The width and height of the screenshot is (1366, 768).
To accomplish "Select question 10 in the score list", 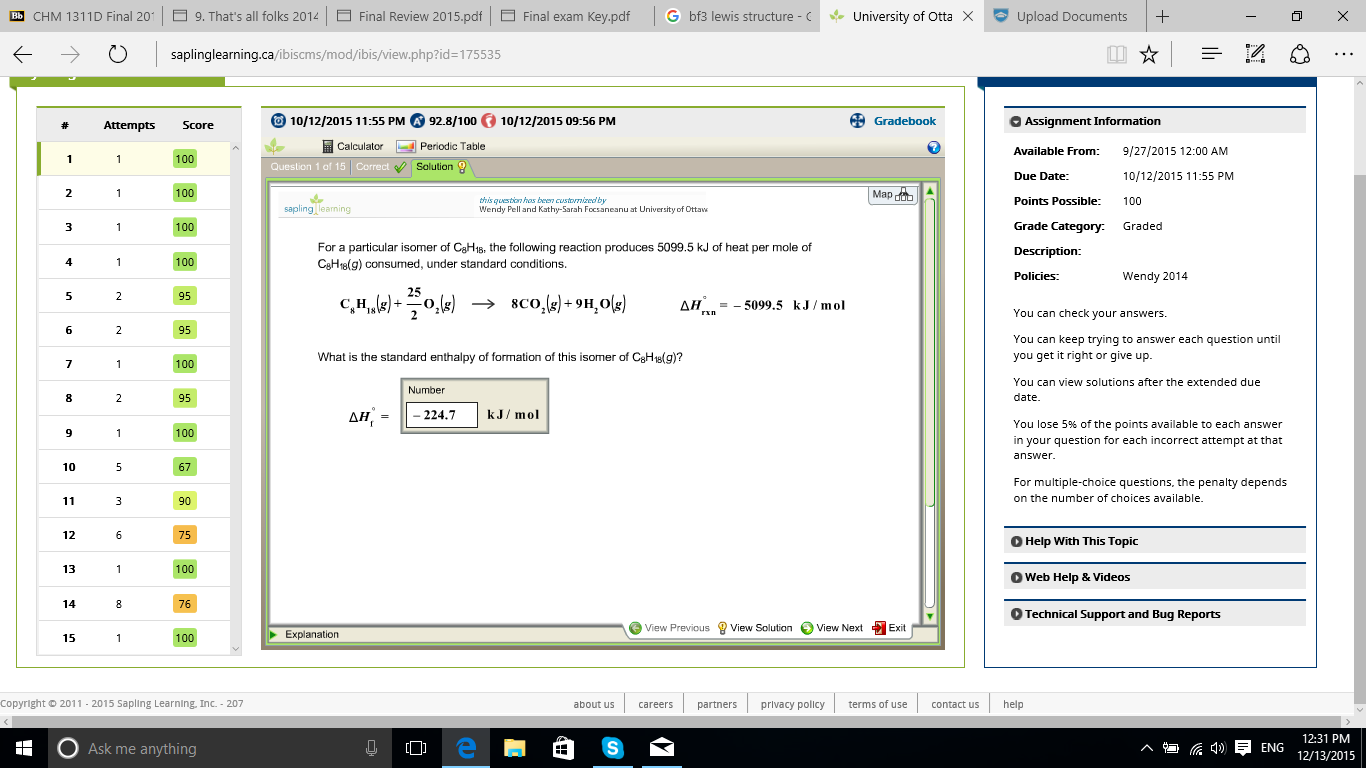I will [x=69, y=467].
